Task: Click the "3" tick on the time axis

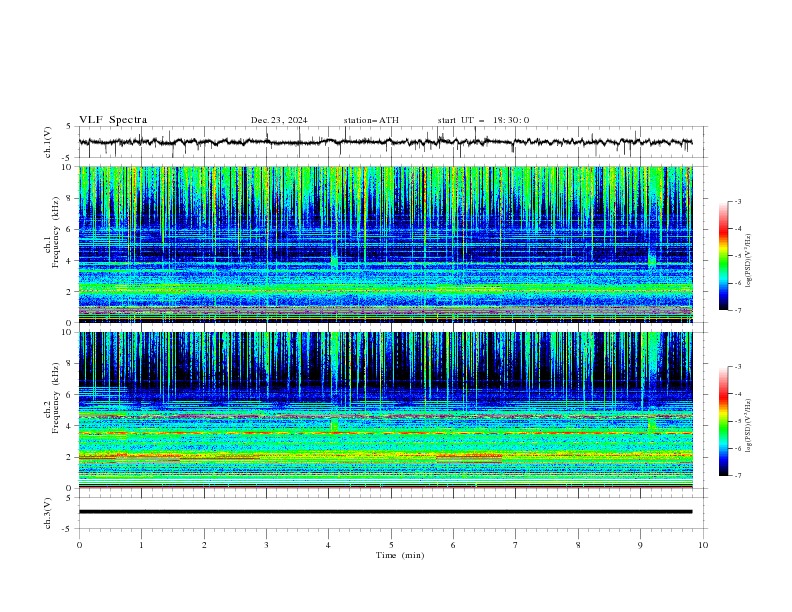Action: click(x=266, y=545)
